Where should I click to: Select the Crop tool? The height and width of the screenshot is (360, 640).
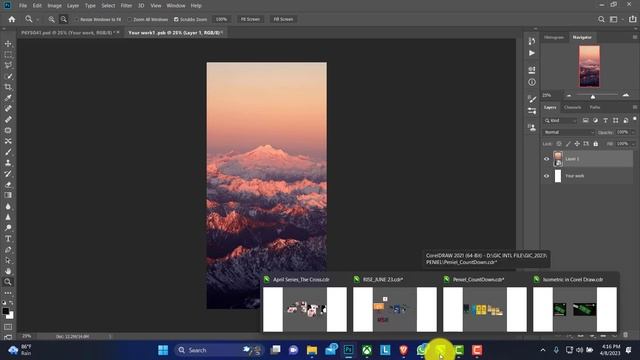[x=8, y=87]
